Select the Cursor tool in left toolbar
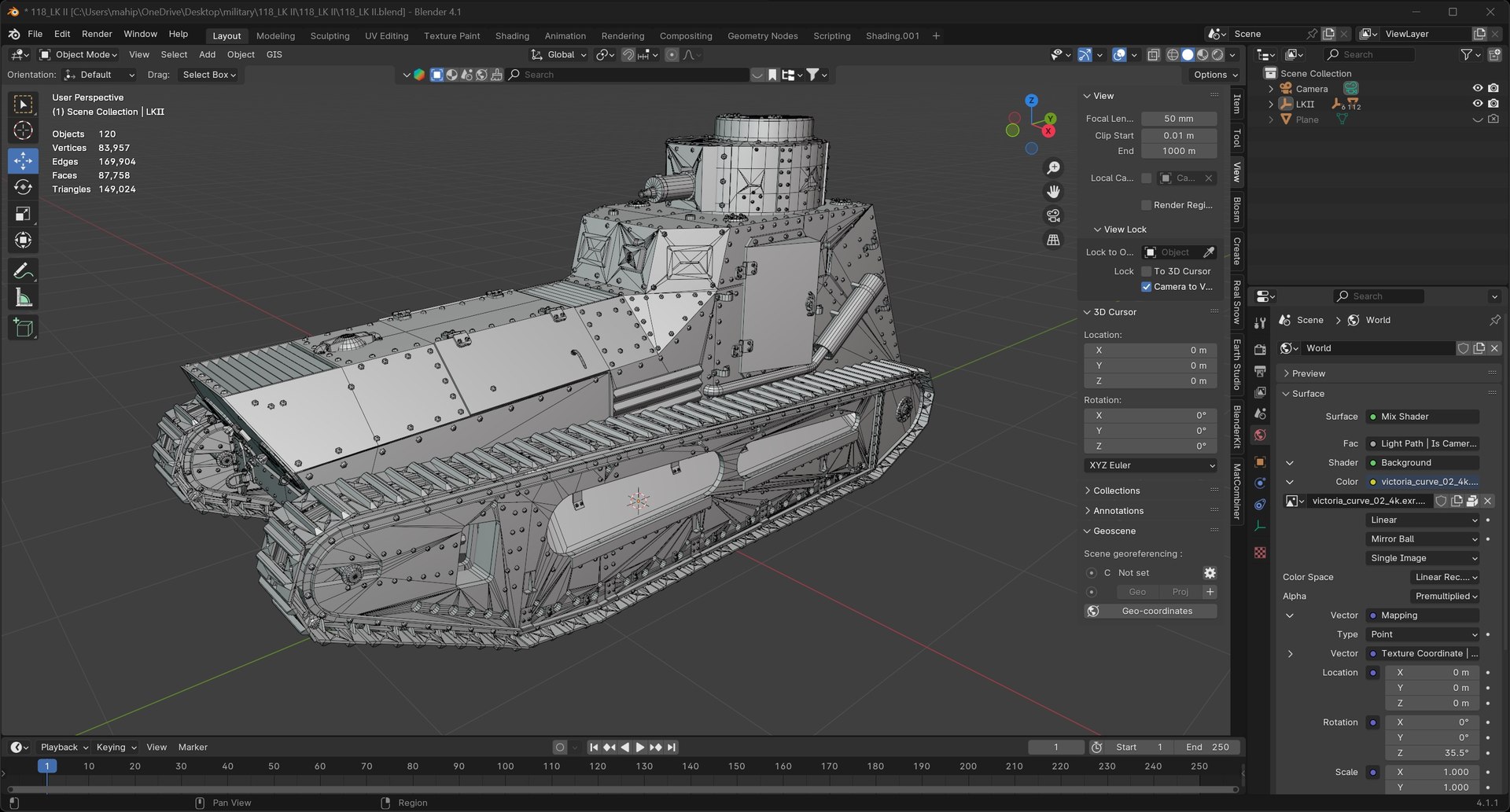Screen dimensions: 1510x812 point(23,130)
